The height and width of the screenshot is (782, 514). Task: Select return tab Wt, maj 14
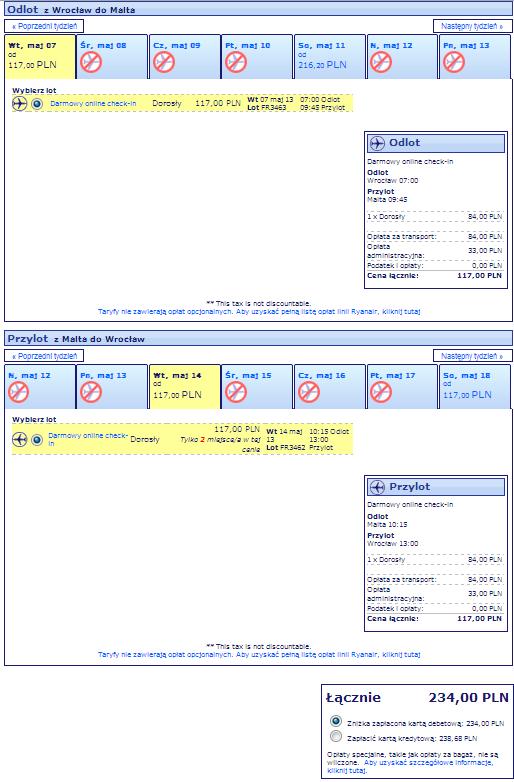tap(185, 387)
